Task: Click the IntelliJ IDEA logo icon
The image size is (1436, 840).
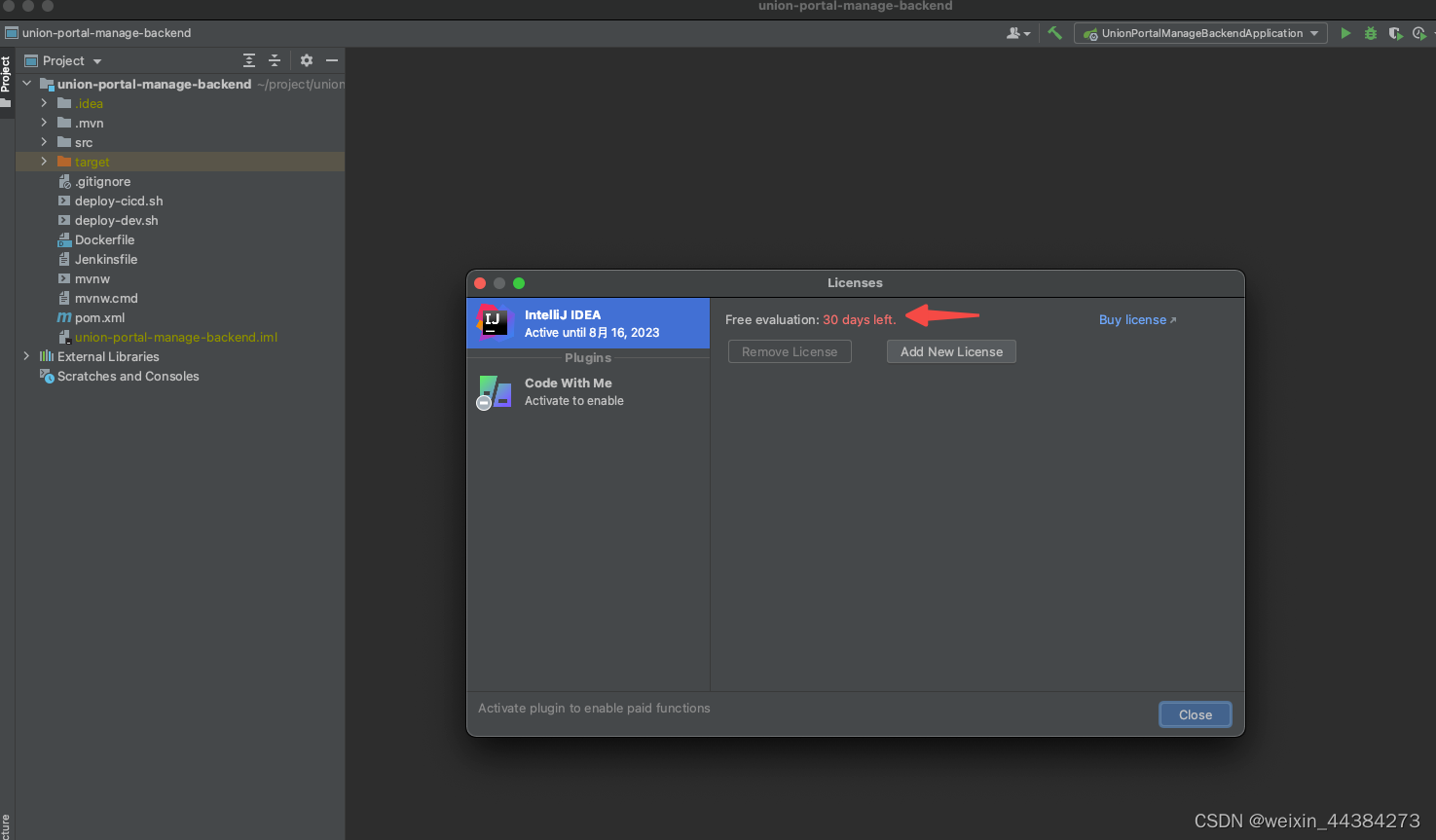Action: (494, 322)
